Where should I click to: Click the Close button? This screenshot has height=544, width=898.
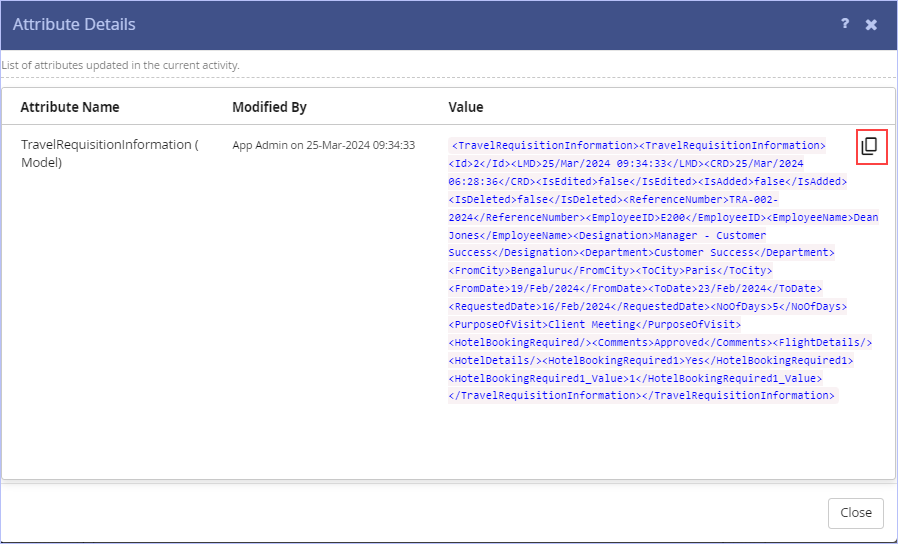pos(856,513)
